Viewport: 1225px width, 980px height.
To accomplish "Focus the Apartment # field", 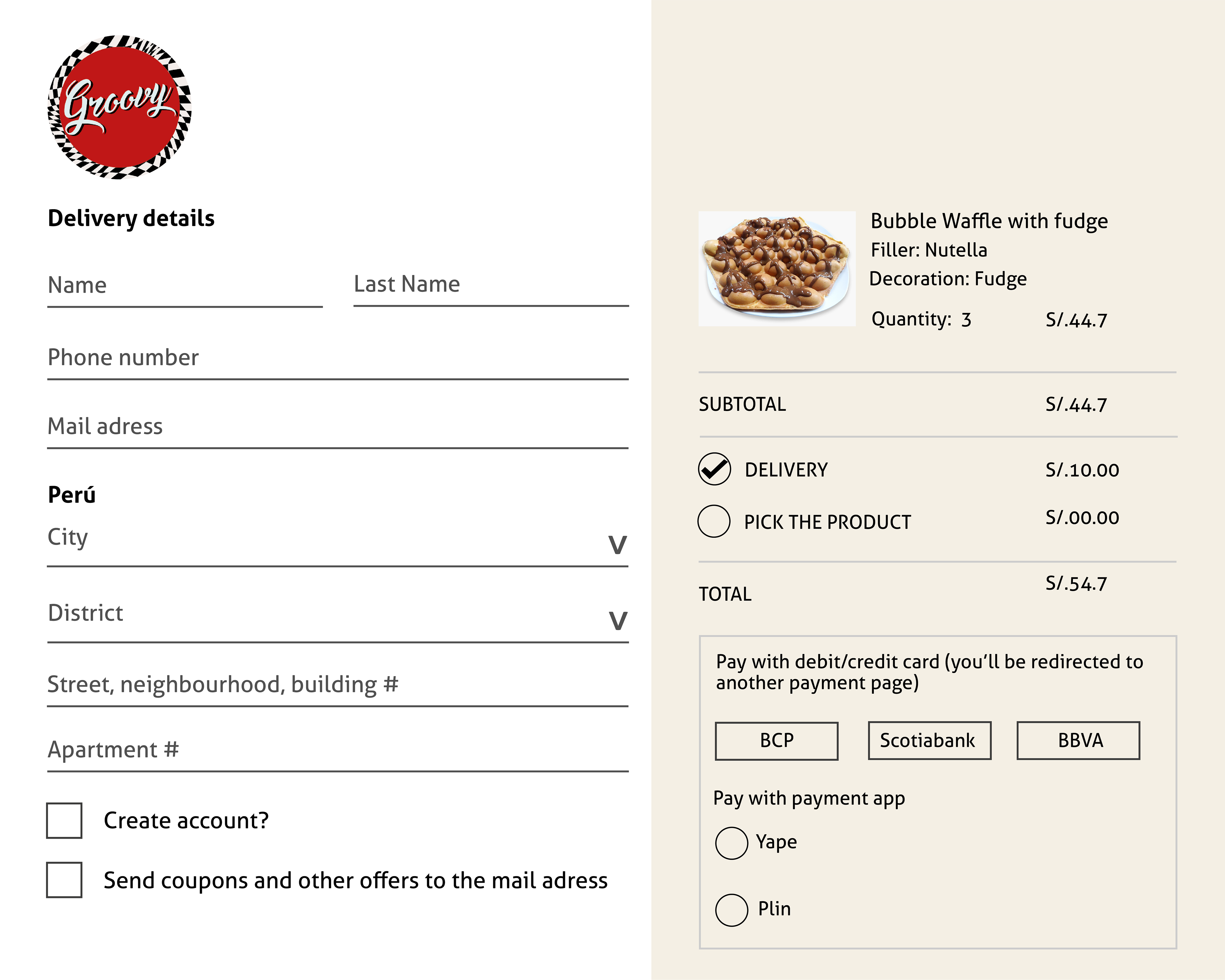I will click(338, 750).
